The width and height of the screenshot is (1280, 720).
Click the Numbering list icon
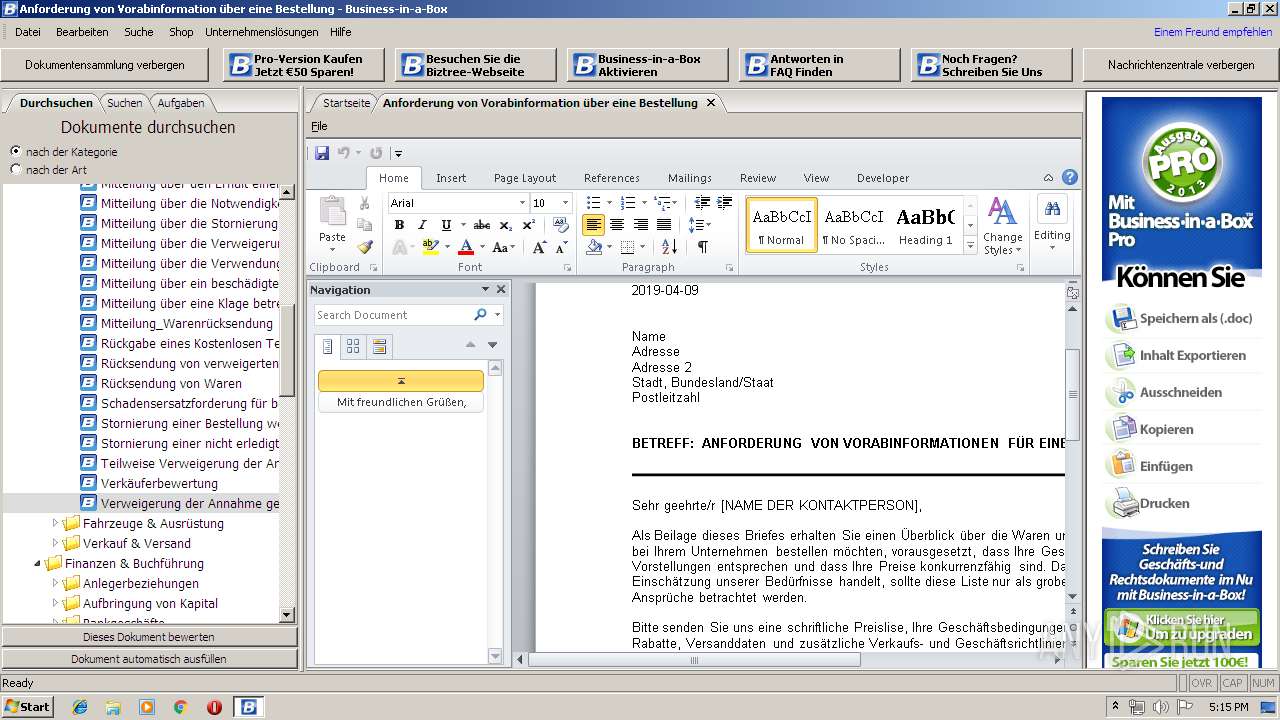(628, 203)
